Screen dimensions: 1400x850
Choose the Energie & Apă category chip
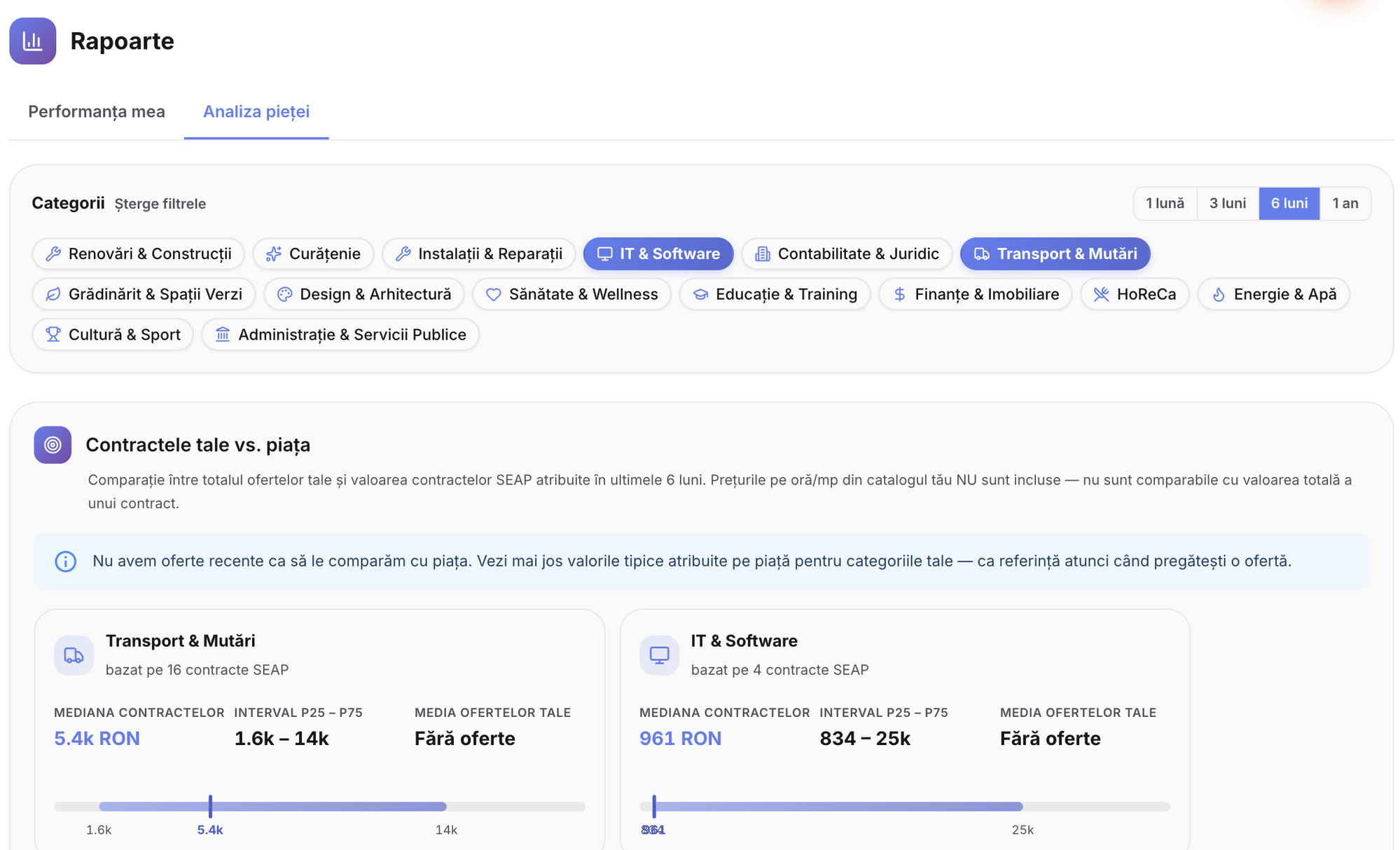[1273, 295]
